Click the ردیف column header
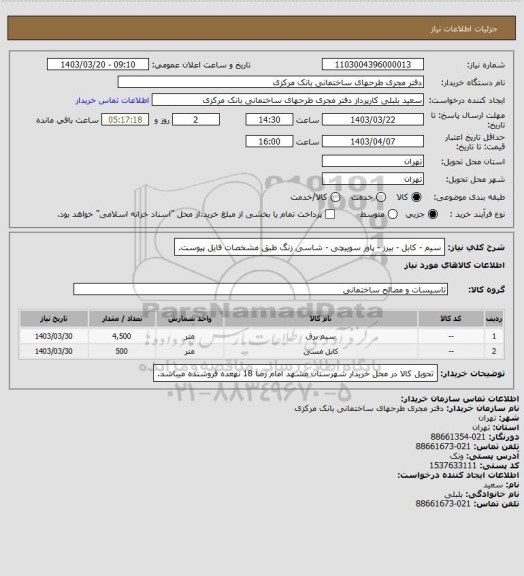 pyautogui.click(x=494, y=318)
